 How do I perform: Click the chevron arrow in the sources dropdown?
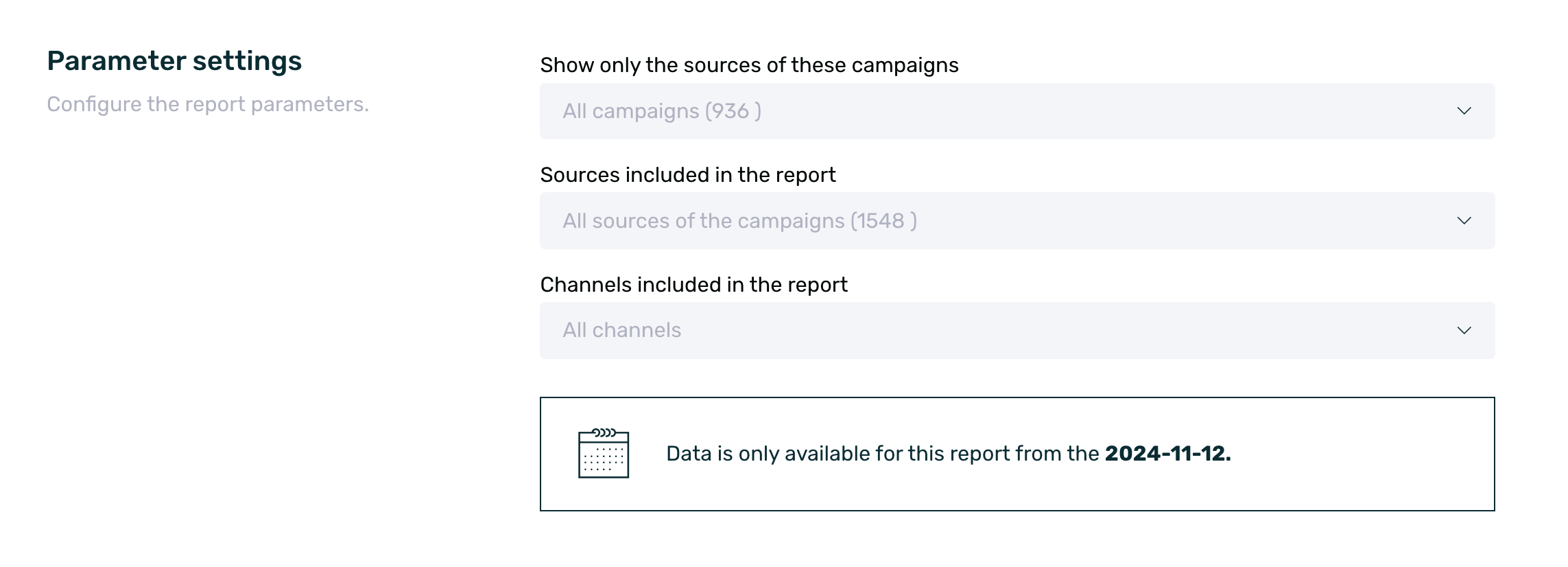click(x=1464, y=221)
